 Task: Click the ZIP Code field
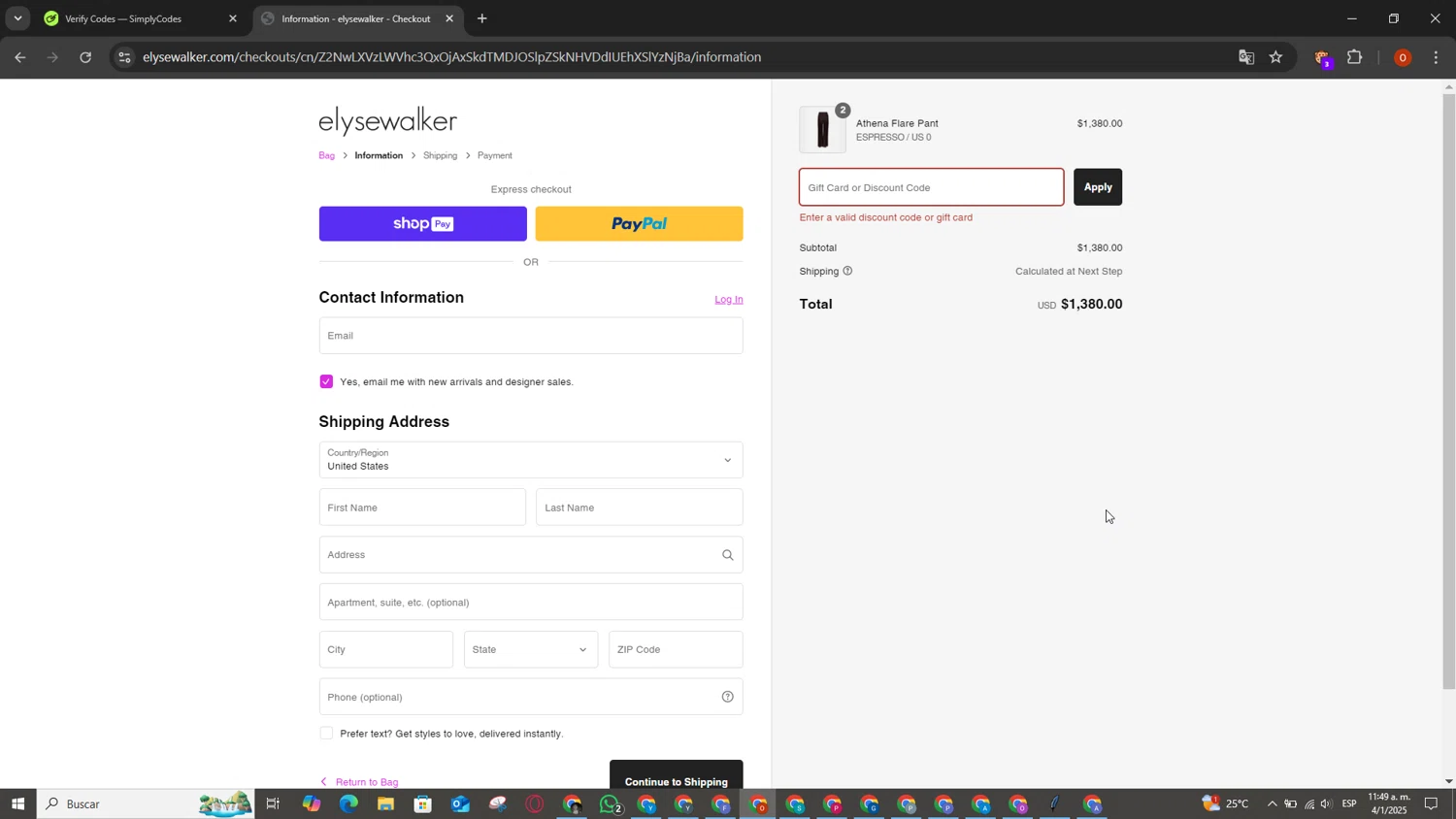point(676,650)
